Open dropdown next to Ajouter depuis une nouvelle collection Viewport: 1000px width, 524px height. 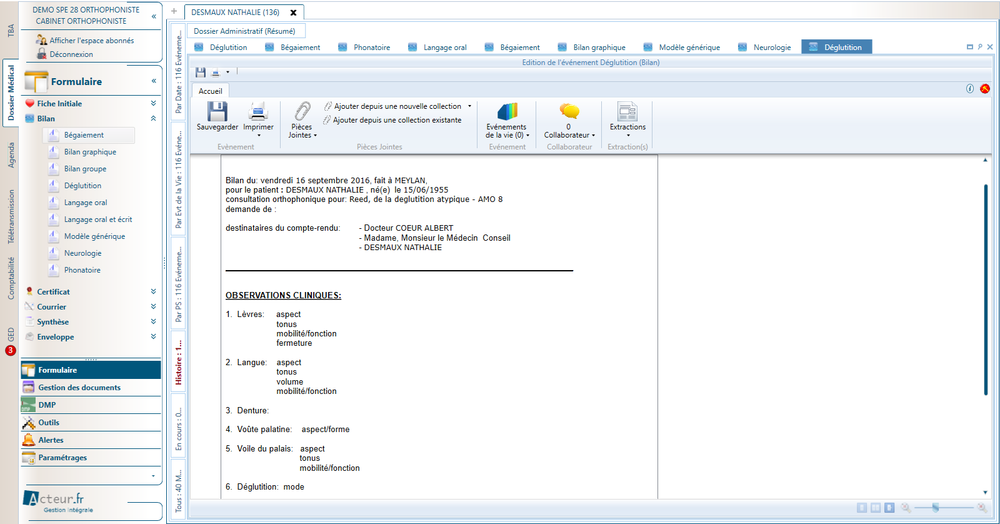pyautogui.click(x=469, y=106)
